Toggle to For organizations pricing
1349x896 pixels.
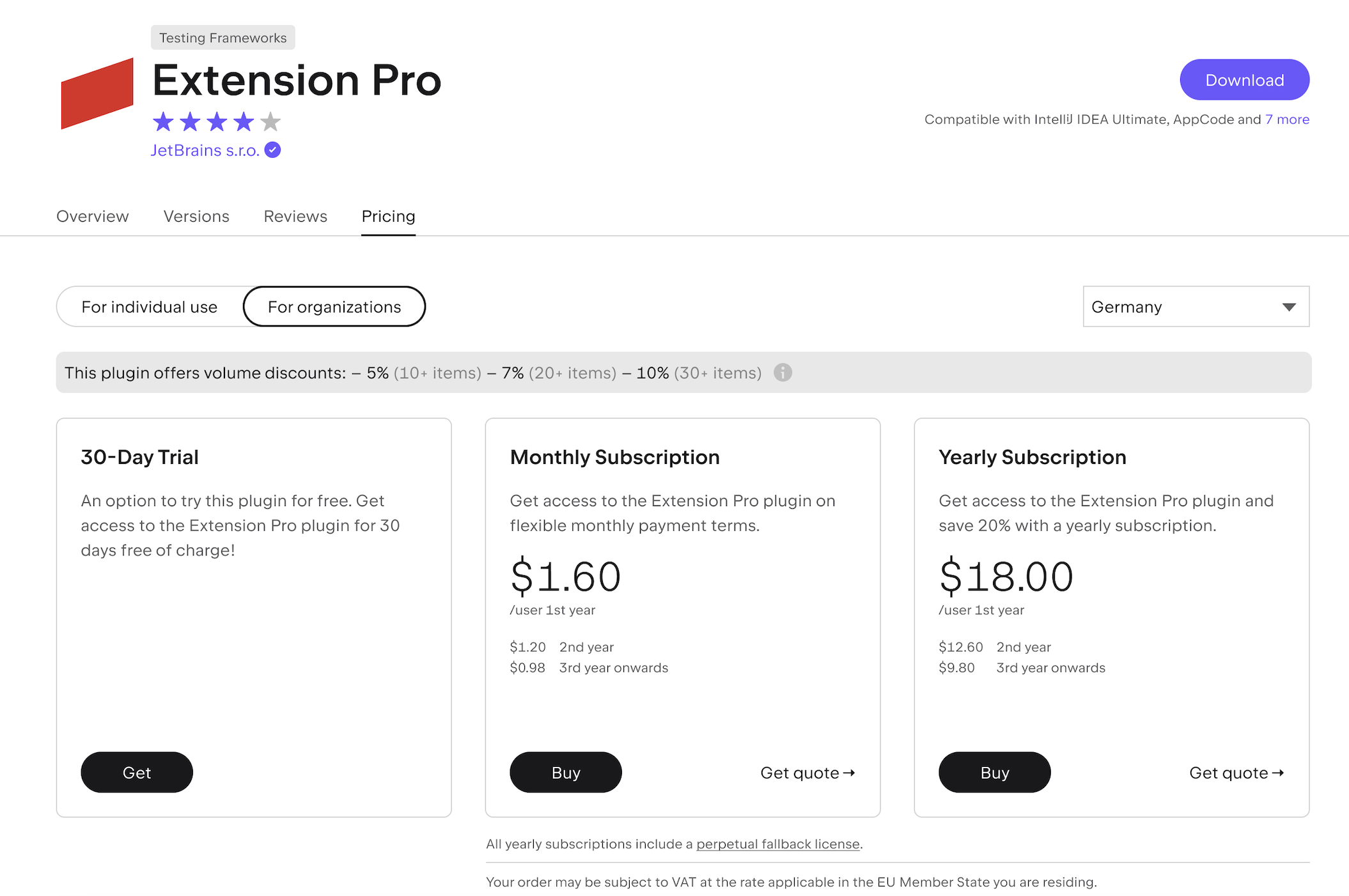334,307
